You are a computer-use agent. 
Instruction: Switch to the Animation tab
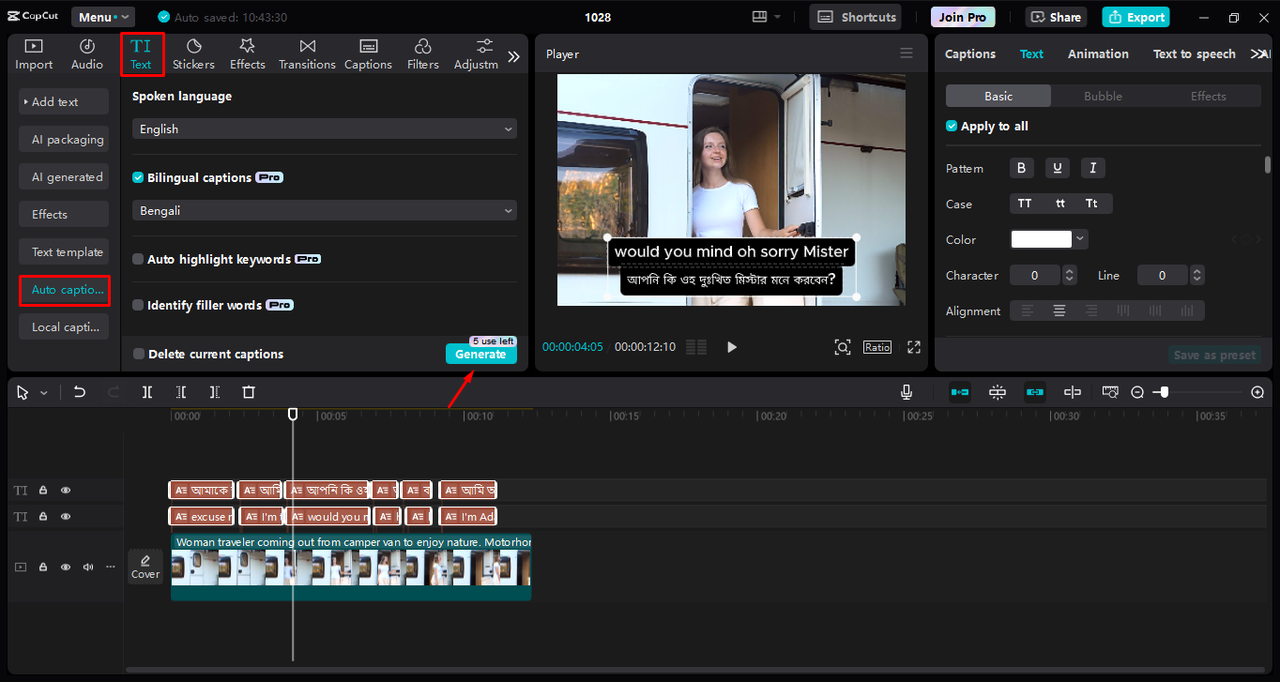click(x=1098, y=54)
